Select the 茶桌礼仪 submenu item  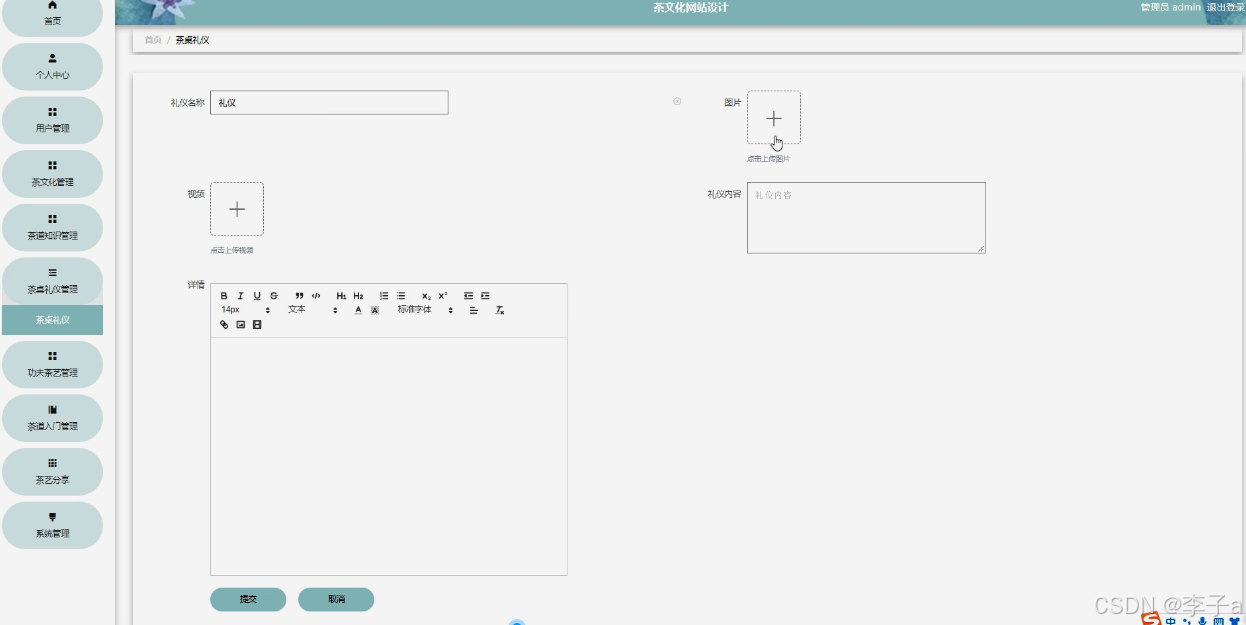coord(52,321)
